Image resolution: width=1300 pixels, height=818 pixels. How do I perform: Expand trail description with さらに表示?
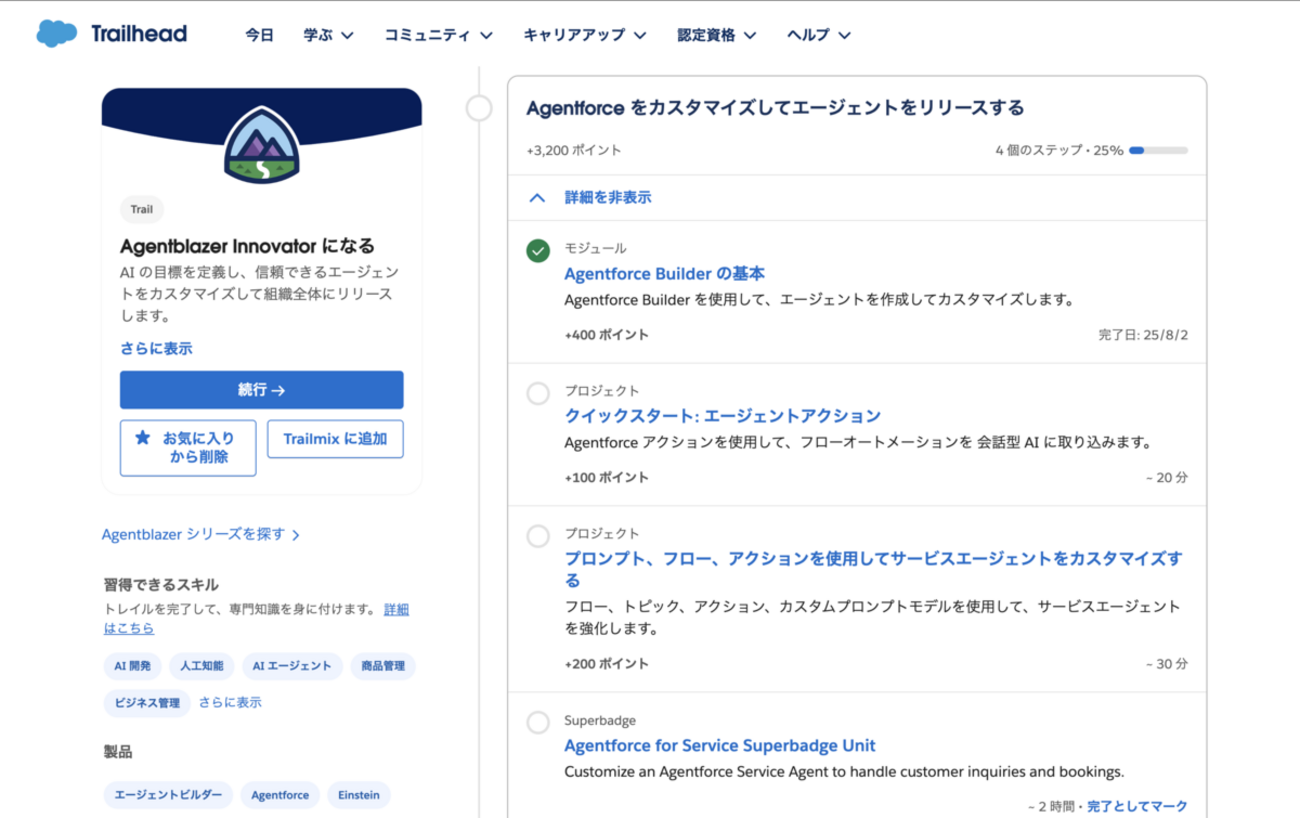pos(156,349)
